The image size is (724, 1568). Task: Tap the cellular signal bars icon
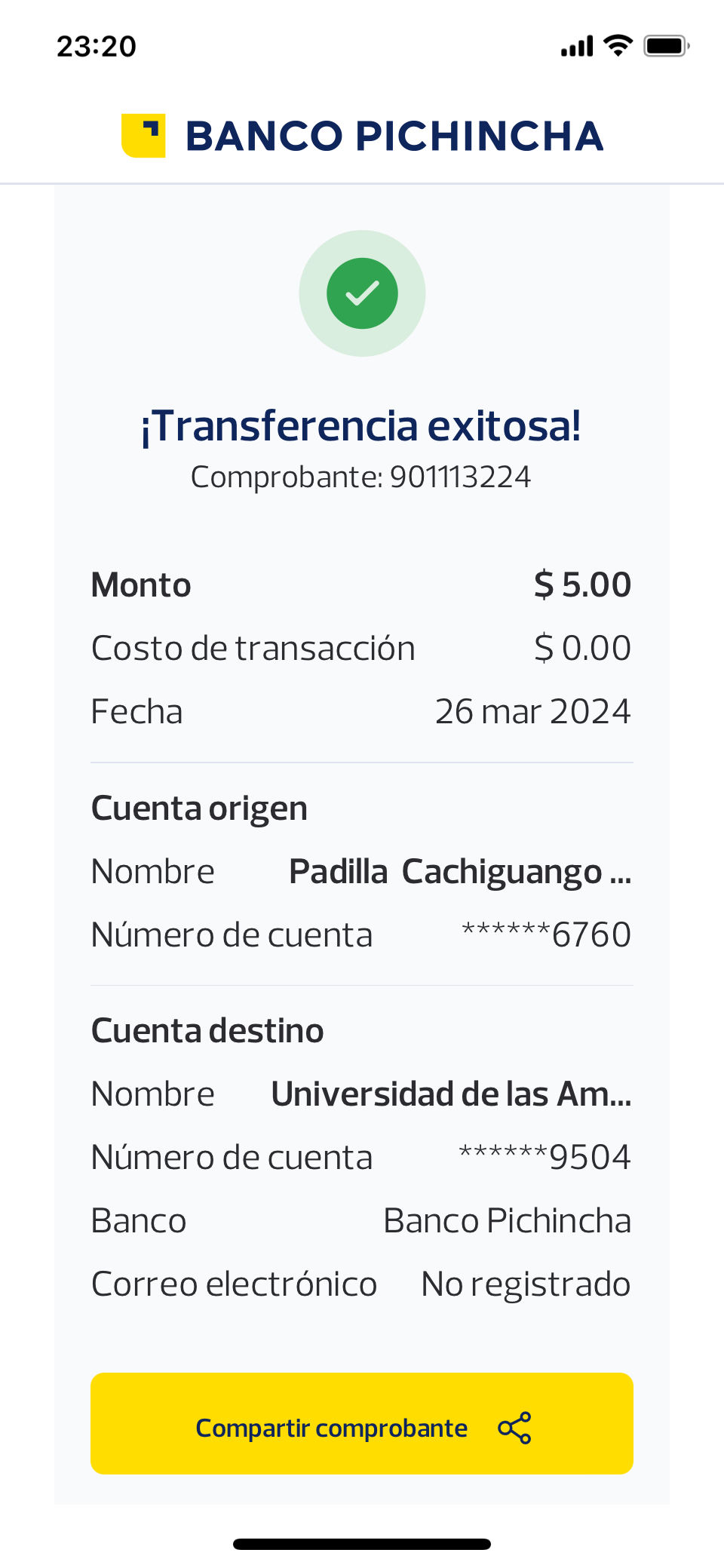(x=577, y=47)
